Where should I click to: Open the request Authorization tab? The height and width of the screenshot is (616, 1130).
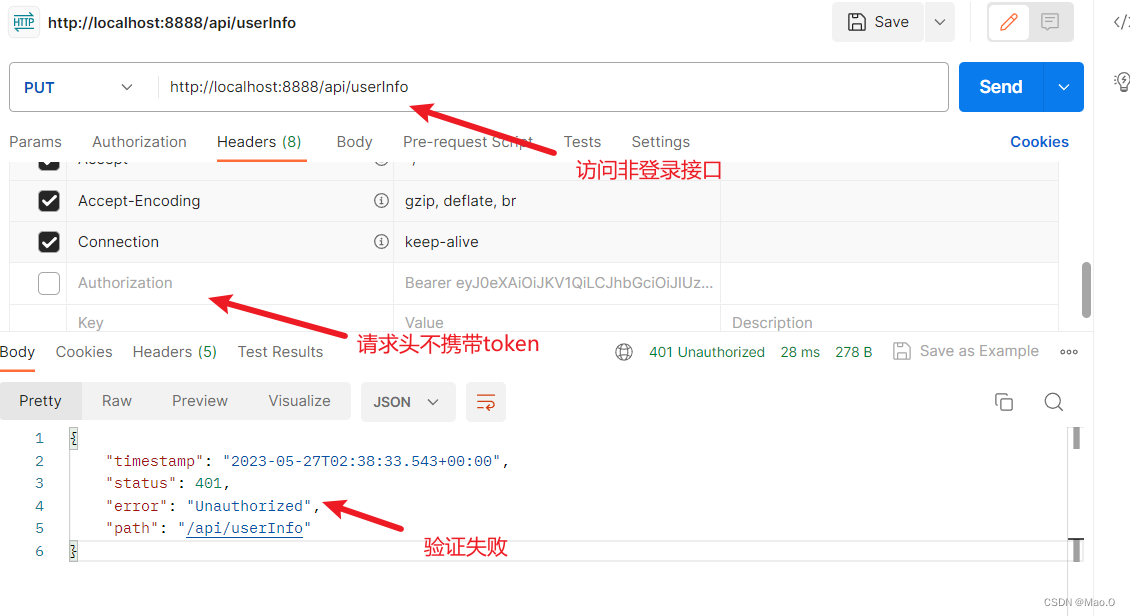(139, 142)
